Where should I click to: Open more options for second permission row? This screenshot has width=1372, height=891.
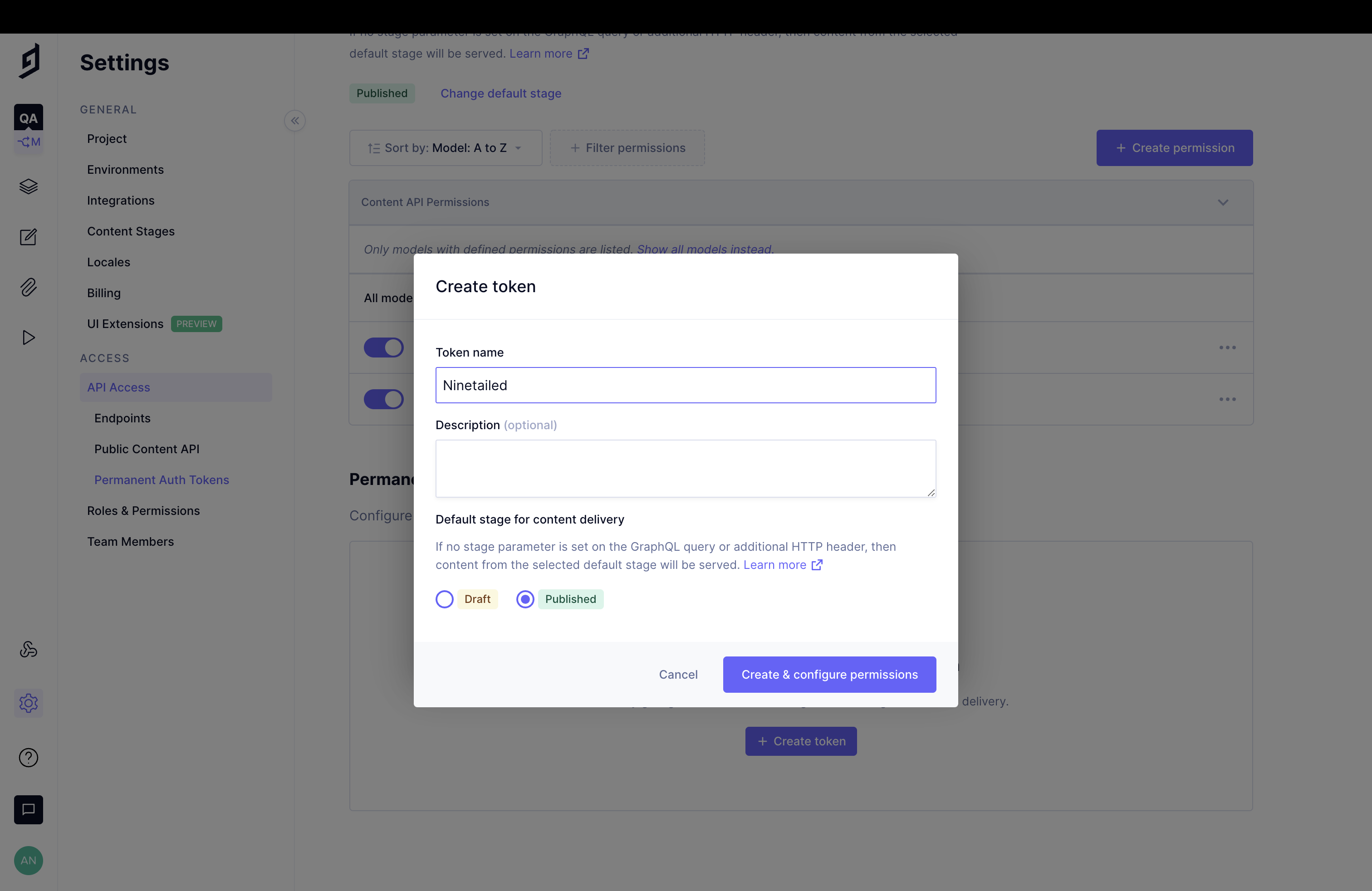pyautogui.click(x=1227, y=399)
